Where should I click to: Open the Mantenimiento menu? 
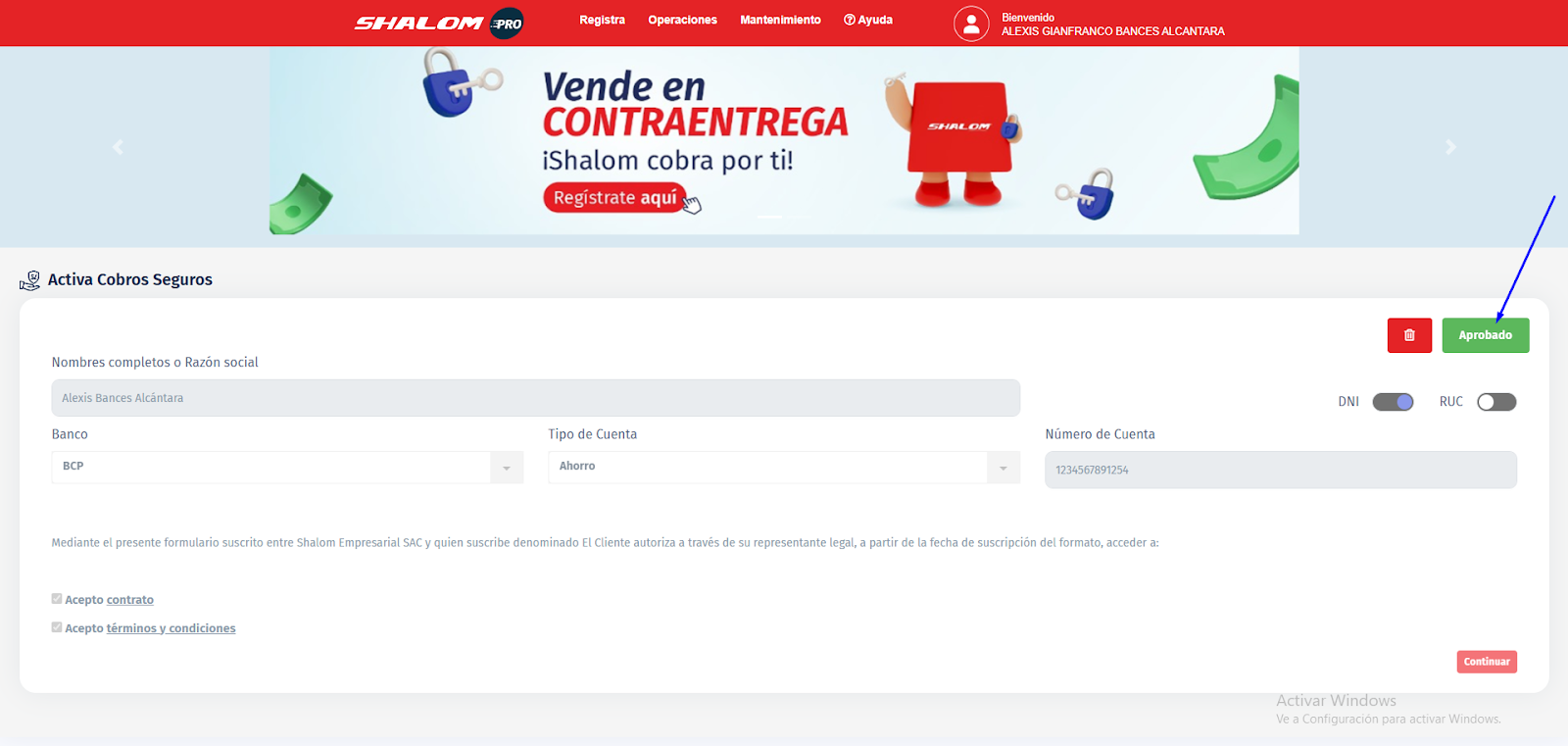tap(780, 20)
